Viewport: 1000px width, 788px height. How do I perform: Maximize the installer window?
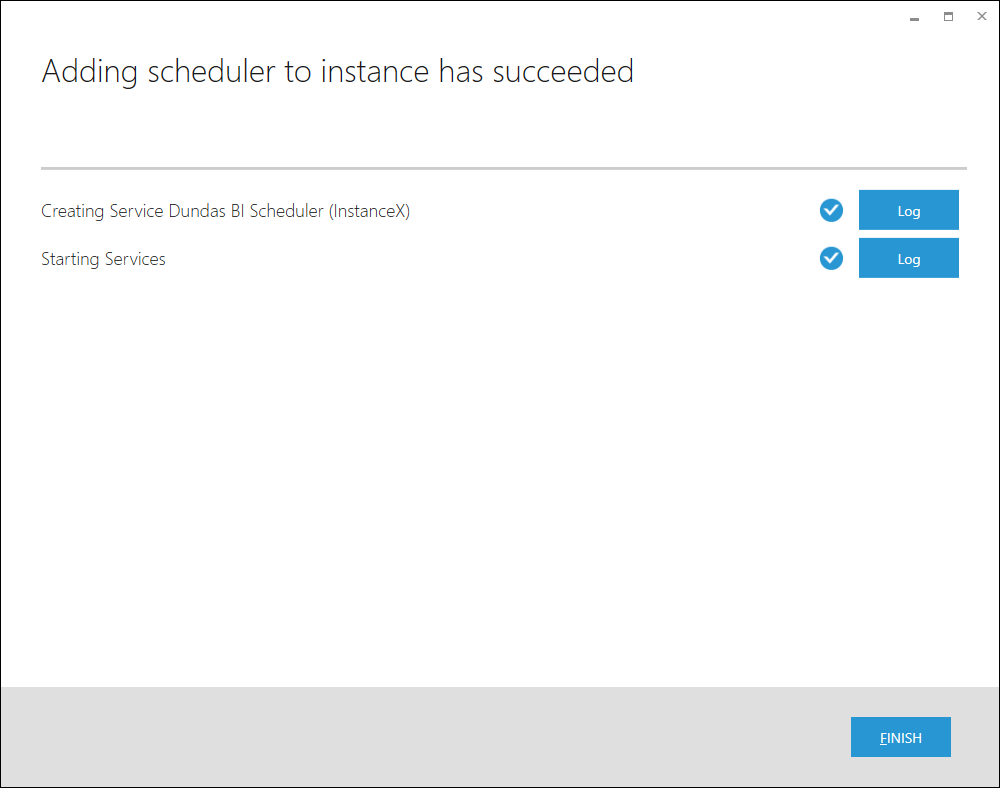click(948, 17)
